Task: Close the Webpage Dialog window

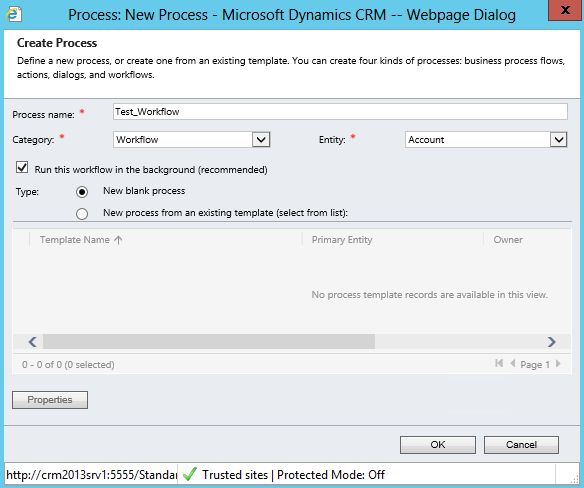Action: coord(565,10)
